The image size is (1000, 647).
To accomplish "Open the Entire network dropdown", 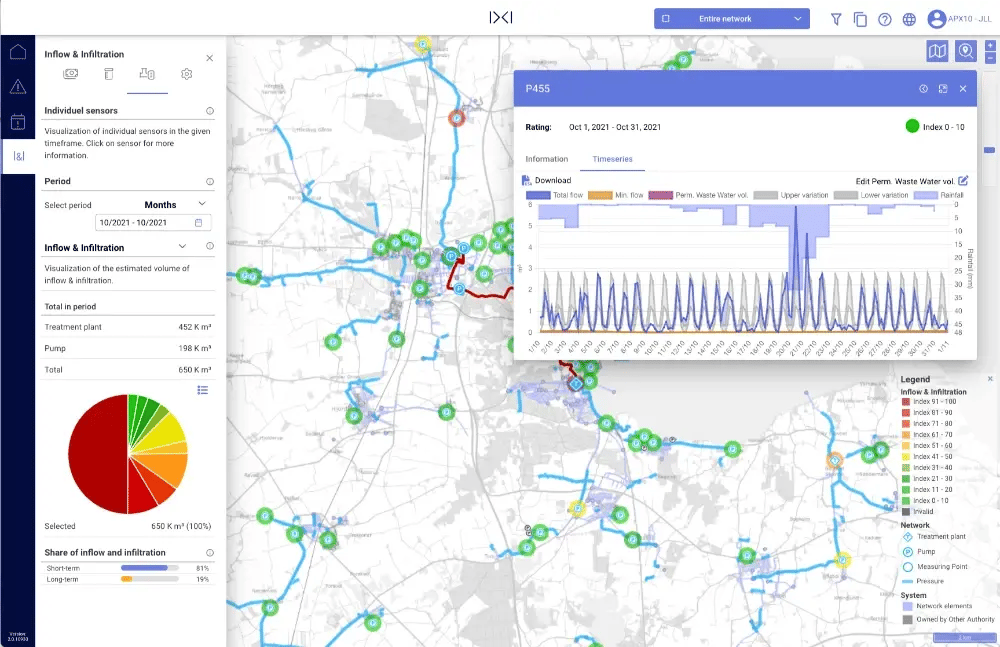I will (732, 19).
